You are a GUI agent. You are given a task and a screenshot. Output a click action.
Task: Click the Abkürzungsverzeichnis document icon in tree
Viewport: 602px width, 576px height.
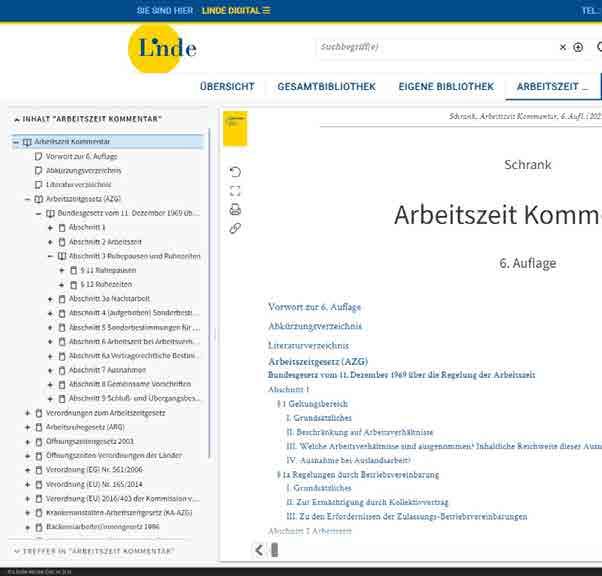click(38, 170)
